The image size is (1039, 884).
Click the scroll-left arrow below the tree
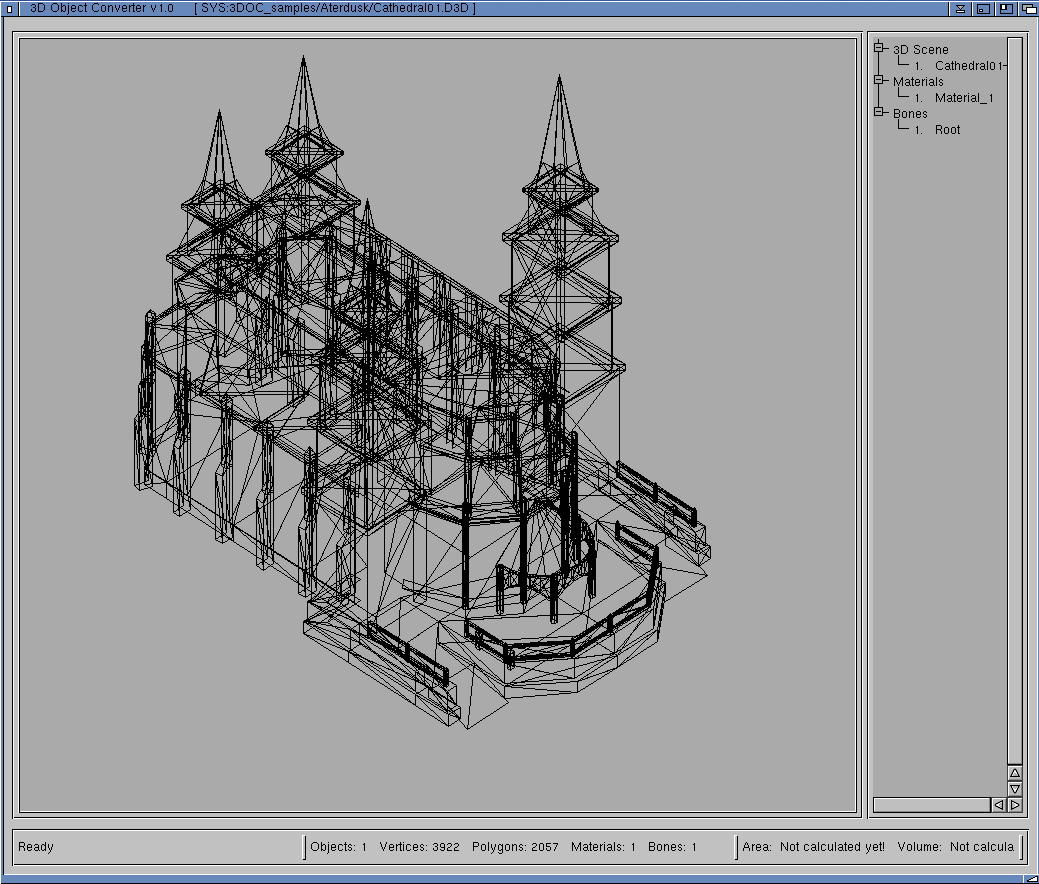point(999,805)
